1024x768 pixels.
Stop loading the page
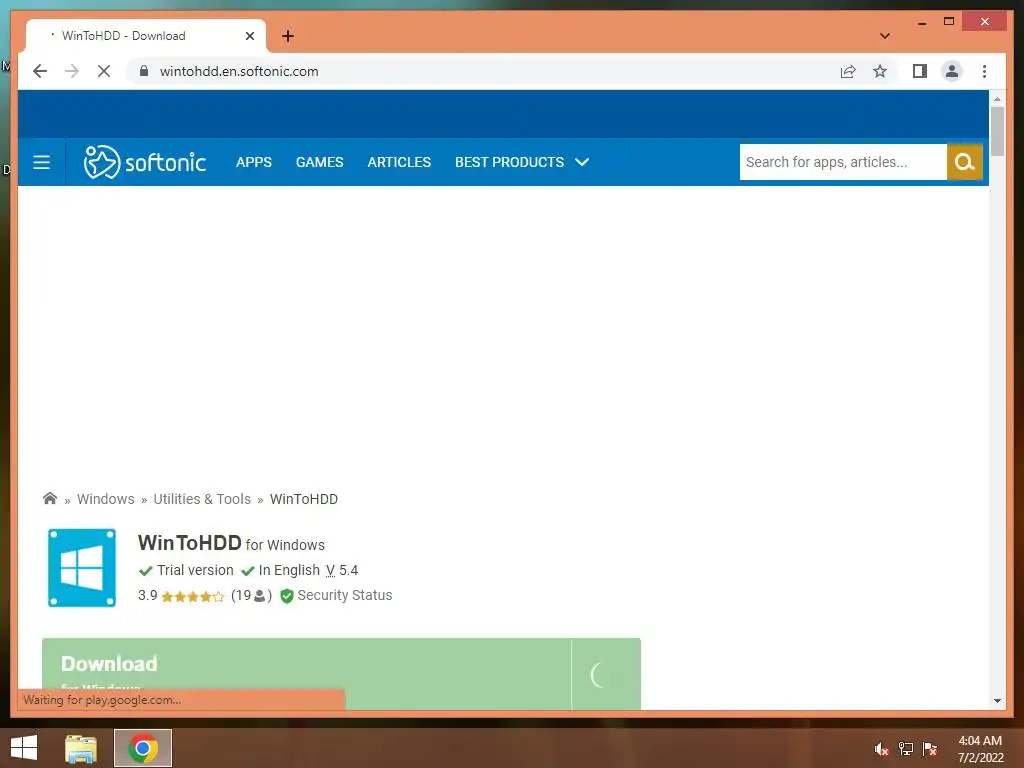[x=104, y=71]
